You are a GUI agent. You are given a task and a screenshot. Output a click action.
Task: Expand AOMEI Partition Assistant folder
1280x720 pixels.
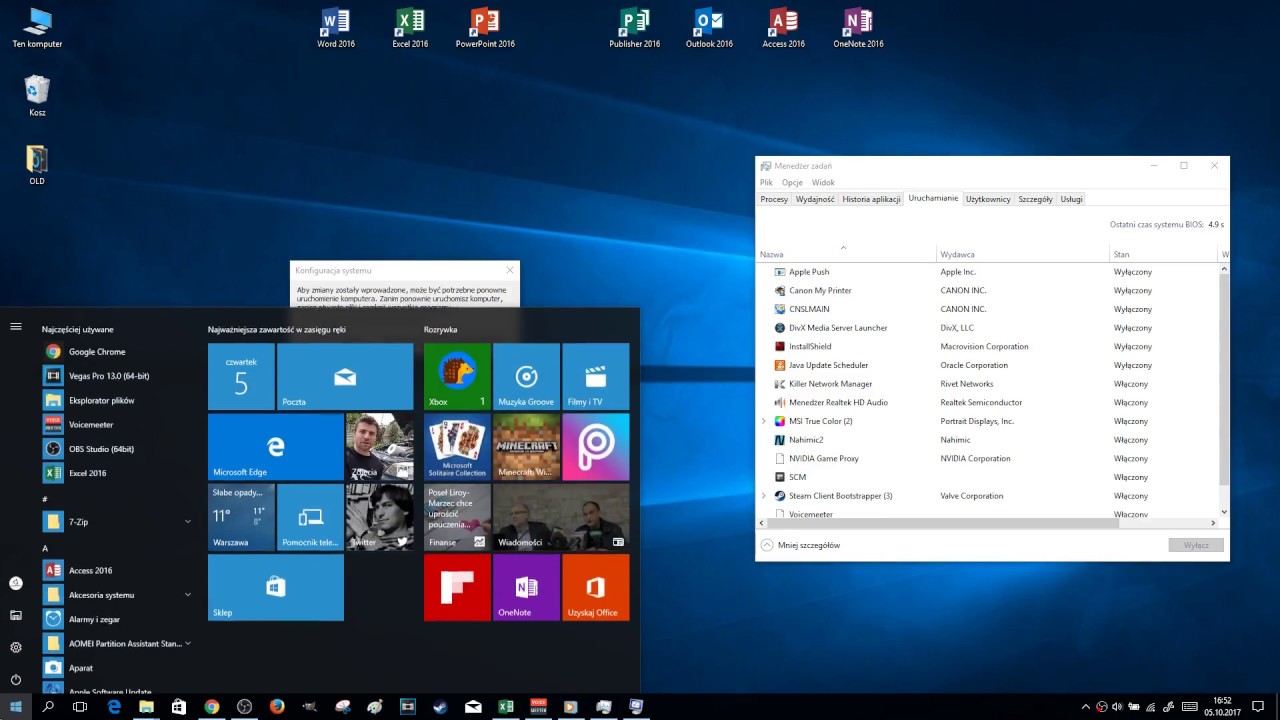118,643
